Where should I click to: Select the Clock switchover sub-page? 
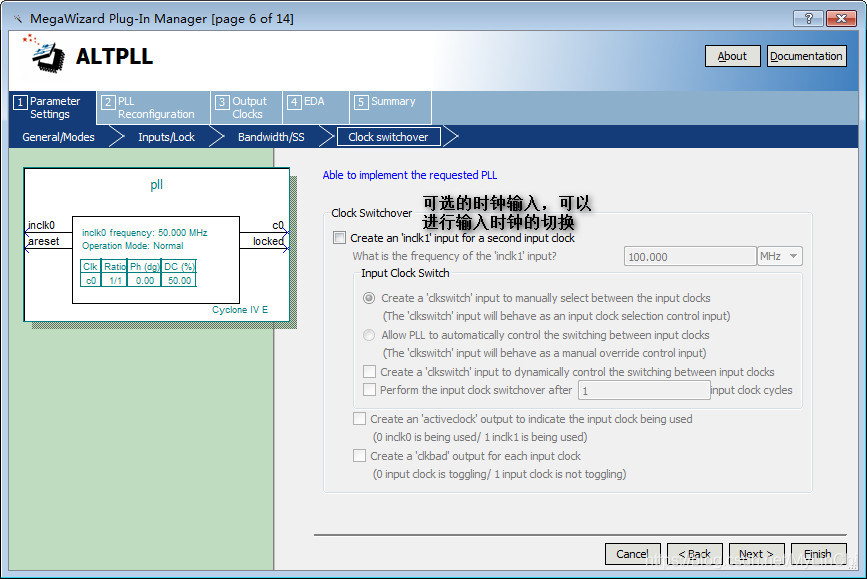[388, 137]
